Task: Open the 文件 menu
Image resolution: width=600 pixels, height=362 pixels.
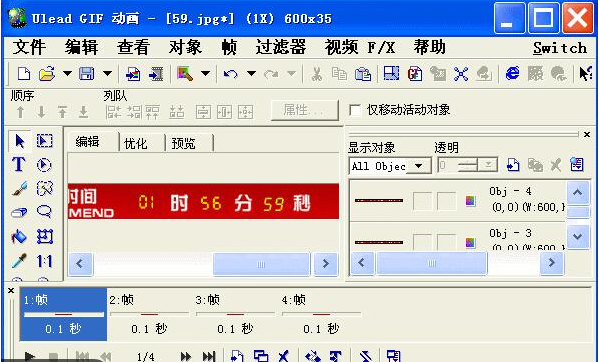Action: tap(29, 47)
